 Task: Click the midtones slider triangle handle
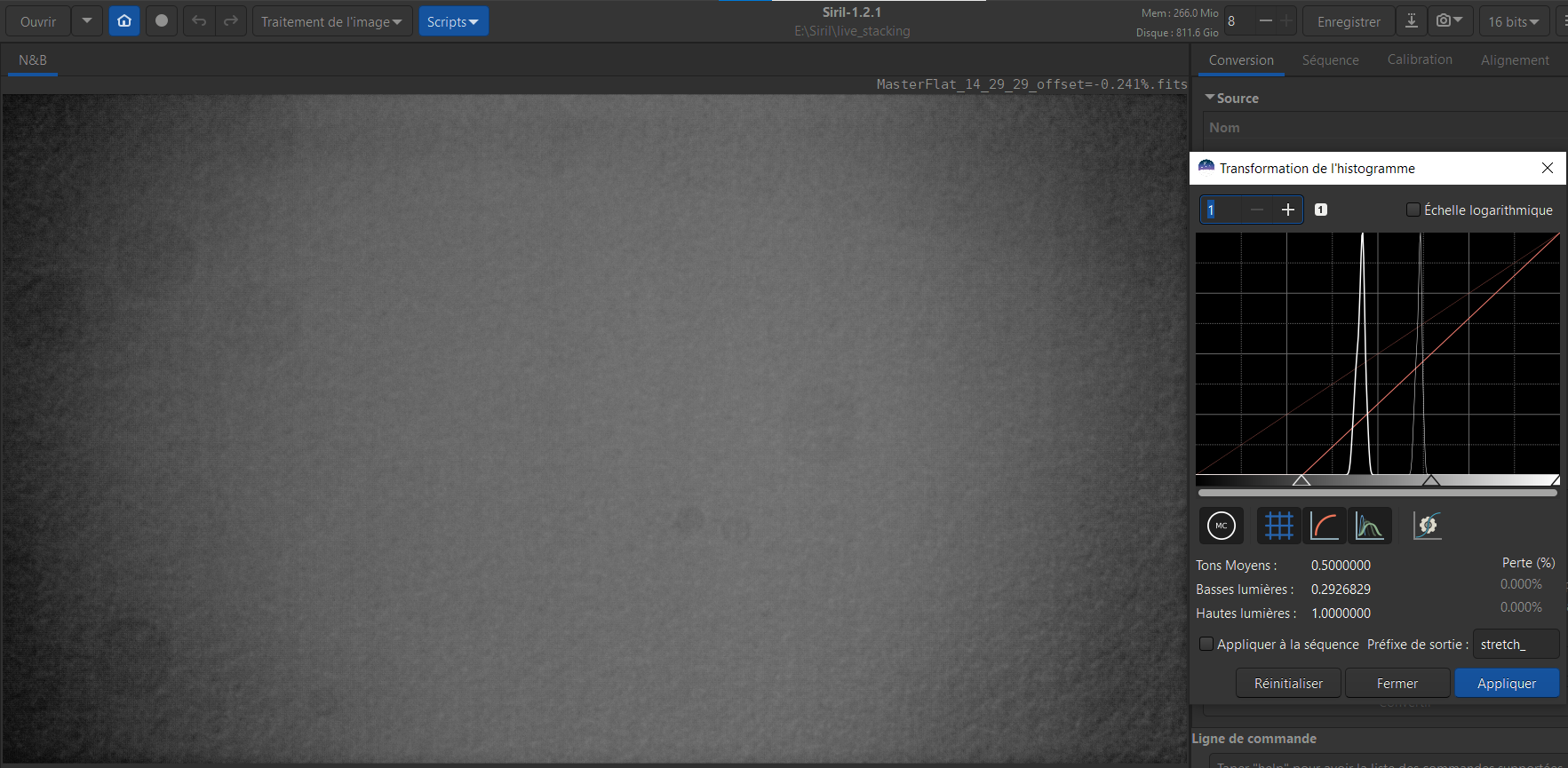[1431, 480]
